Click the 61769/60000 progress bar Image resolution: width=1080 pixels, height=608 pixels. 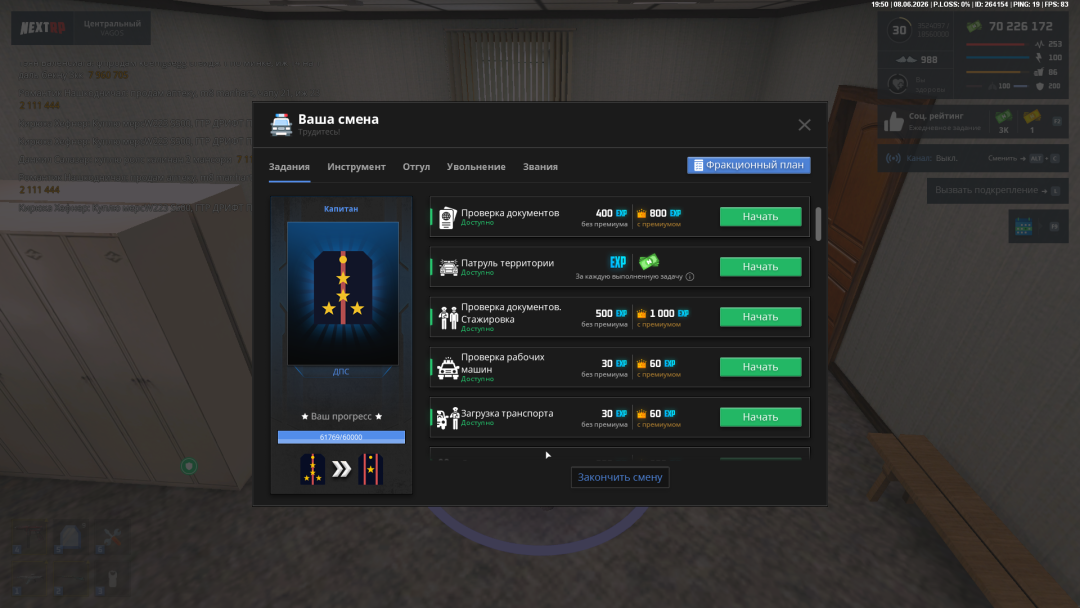pos(341,437)
